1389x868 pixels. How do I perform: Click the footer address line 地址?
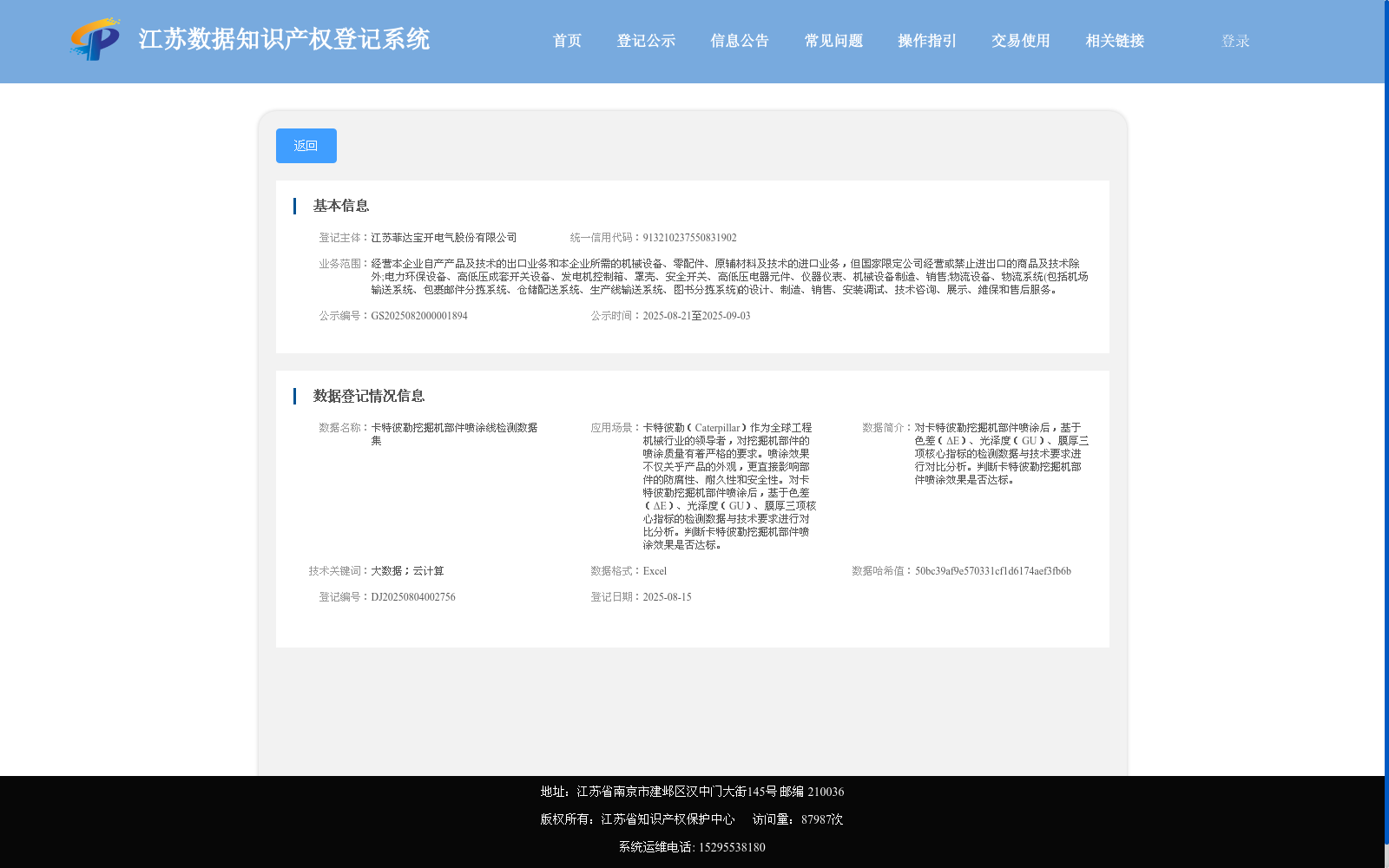[x=692, y=792]
